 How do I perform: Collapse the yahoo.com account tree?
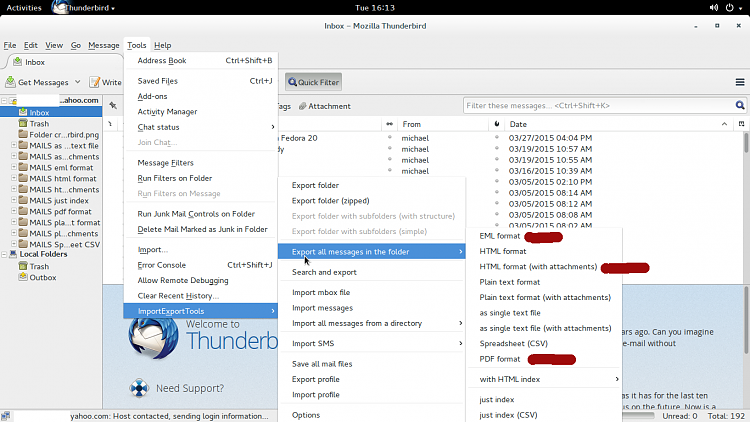4,100
